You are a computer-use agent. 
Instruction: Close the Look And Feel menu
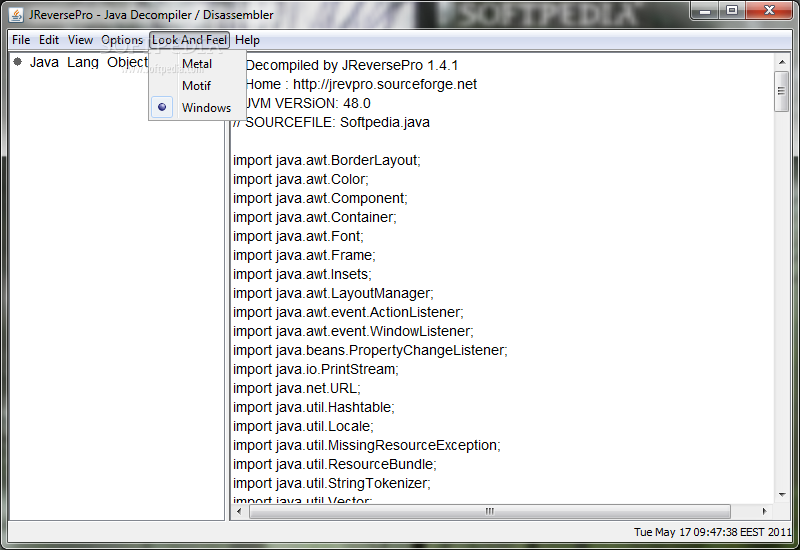(189, 40)
